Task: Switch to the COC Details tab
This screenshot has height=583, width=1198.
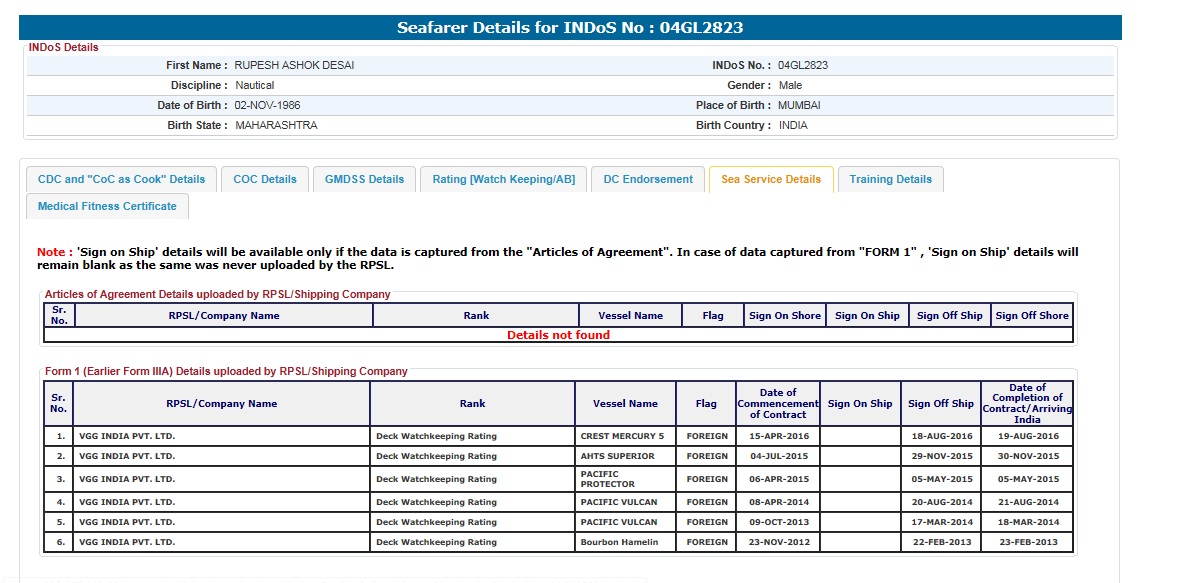Action: click(x=265, y=180)
